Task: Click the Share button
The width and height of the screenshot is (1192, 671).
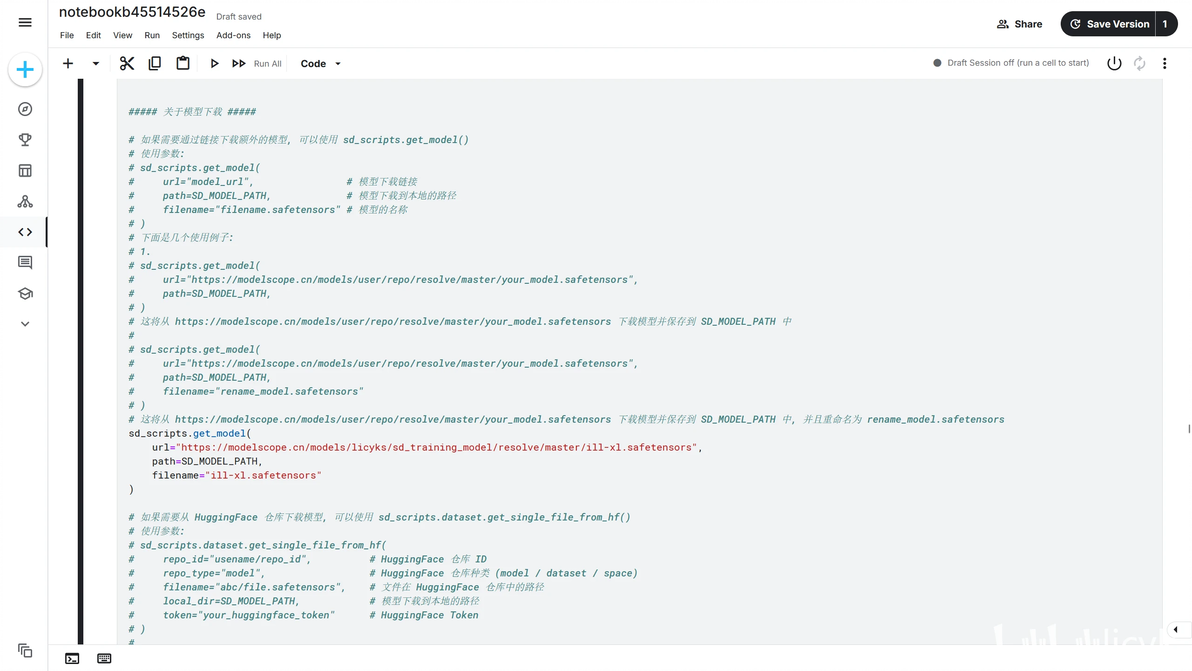Action: tap(1019, 24)
